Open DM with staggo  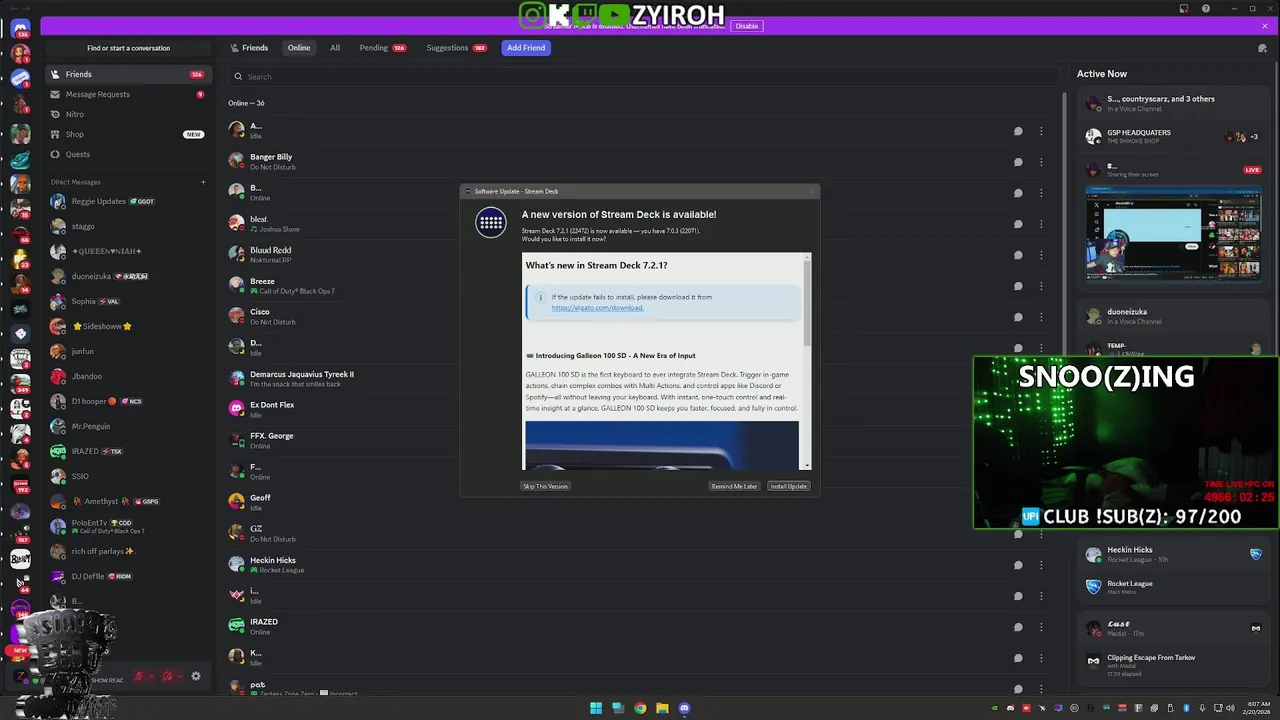127,226
